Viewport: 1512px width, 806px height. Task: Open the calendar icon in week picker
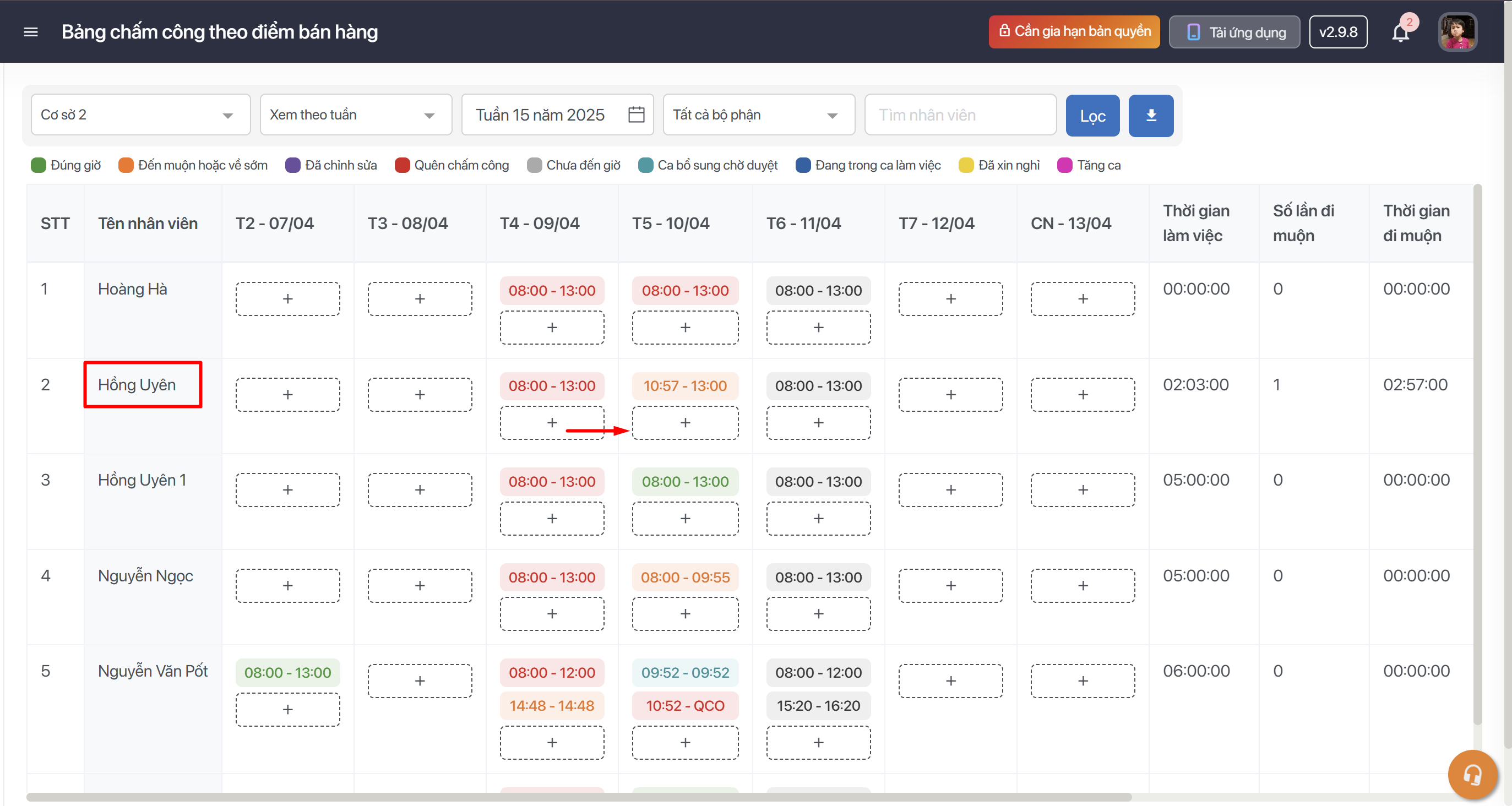click(x=637, y=115)
